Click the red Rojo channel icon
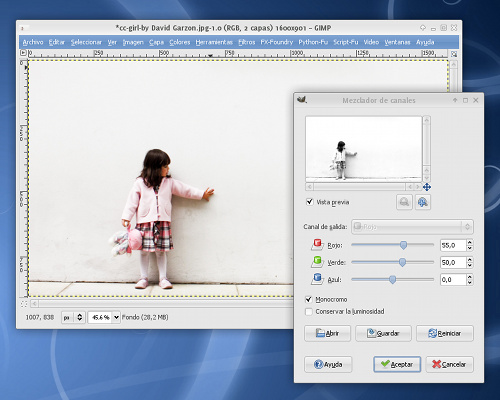This screenshot has width=500, height=400. [x=317, y=244]
